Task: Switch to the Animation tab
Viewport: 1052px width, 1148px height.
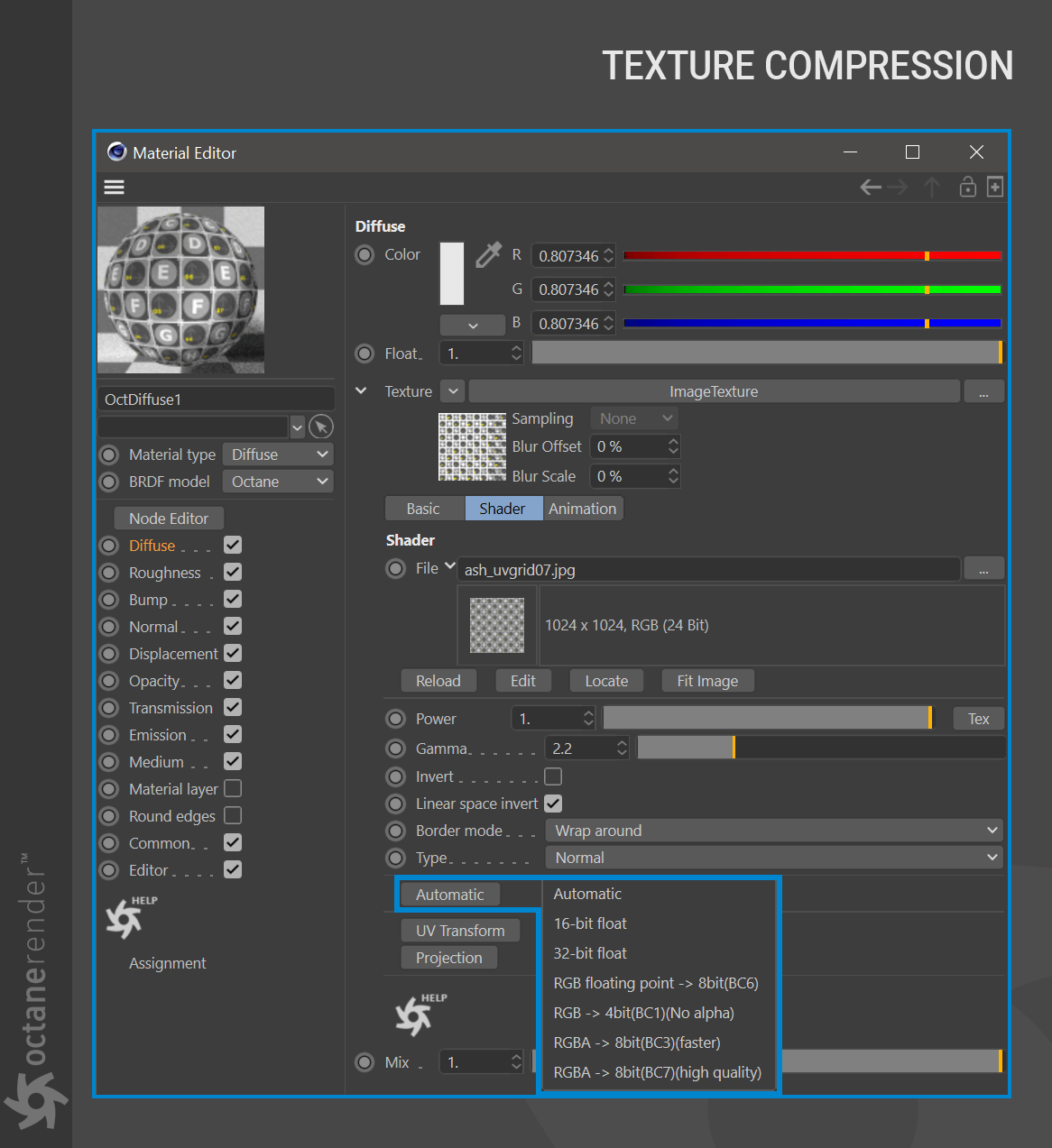Action: click(583, 509)
